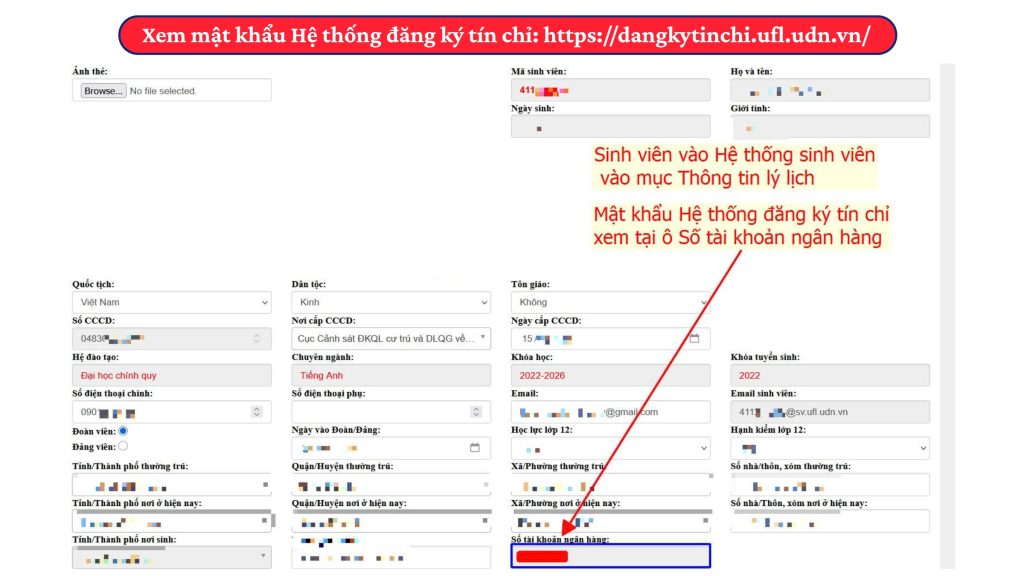This screenshot has width=1024, height=576.
Task: Focus the Số nhà/thôn, xóm thường trú field
Action: [830, 485]
